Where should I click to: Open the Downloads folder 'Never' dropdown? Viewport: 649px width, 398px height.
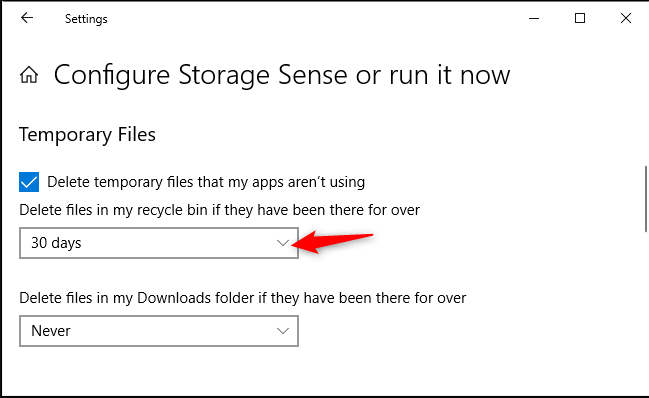tap(159, 331)
